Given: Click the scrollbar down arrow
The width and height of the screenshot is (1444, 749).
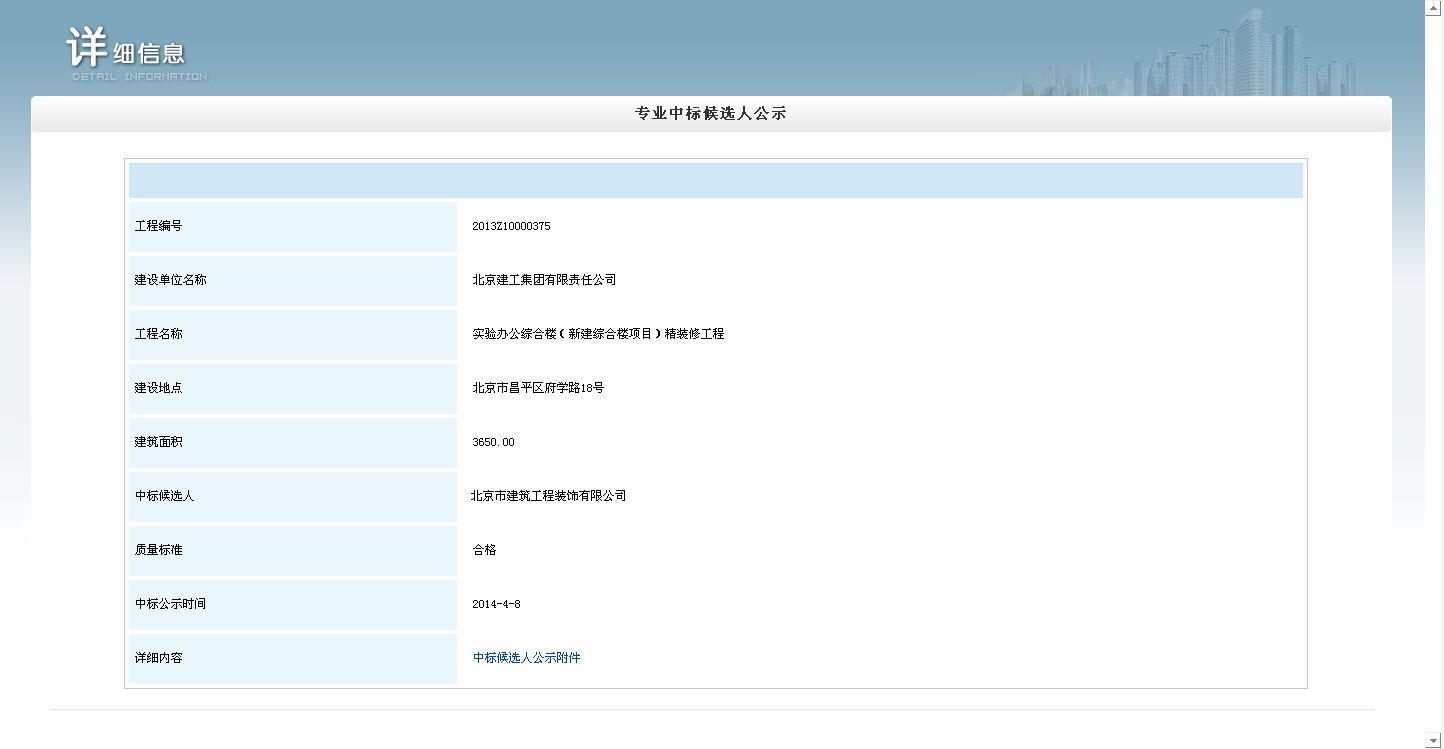Looking at the screenshot, I should (x=1433, y=740).
